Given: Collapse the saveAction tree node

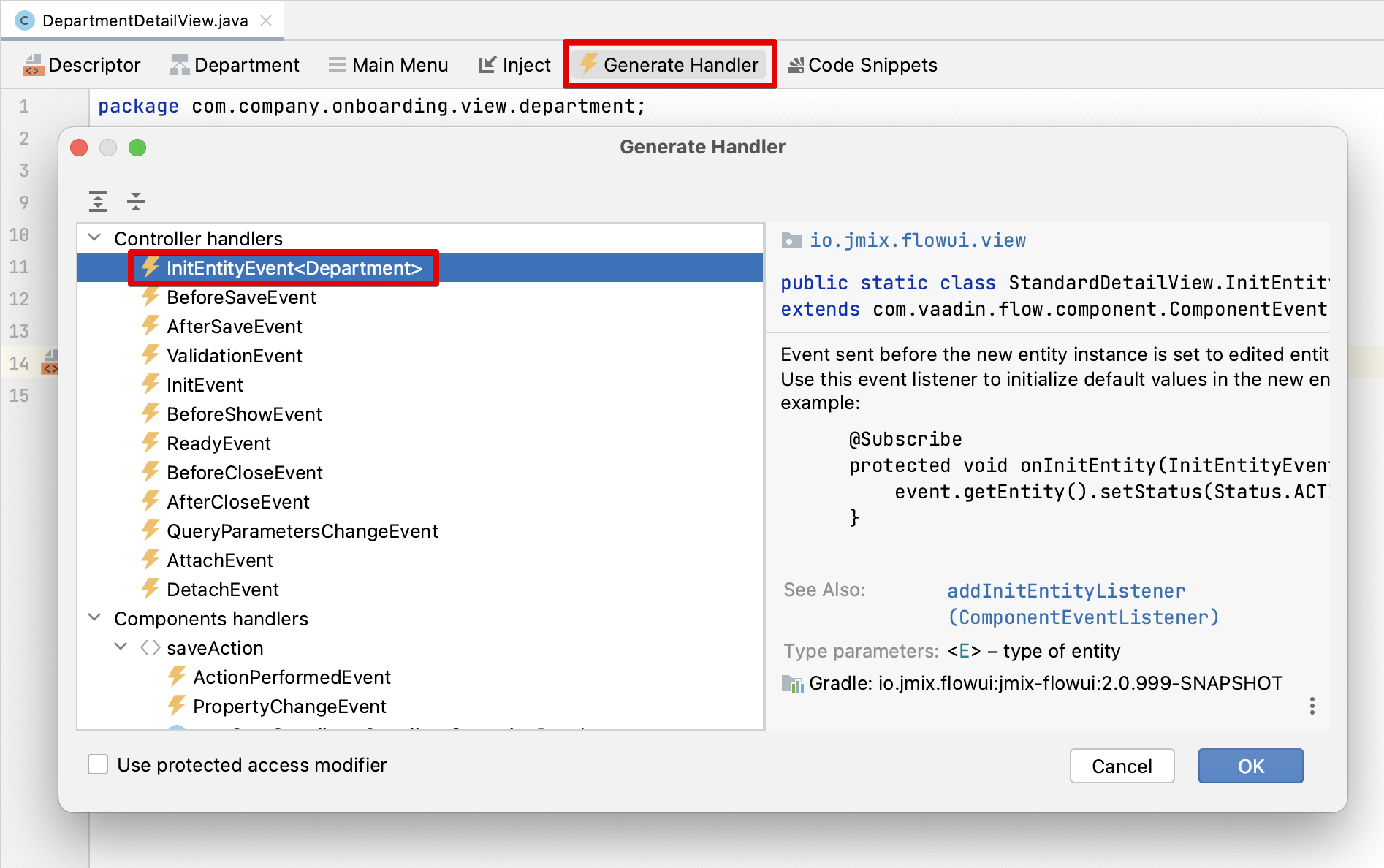Looking at the screenshot, I should pyautogui.click(x=121, y=647).
